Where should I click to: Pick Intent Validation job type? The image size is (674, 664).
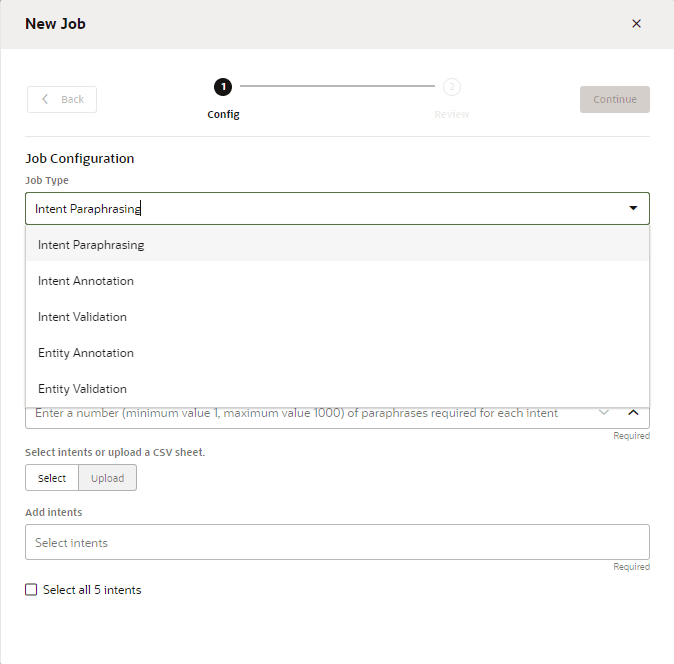82,317
